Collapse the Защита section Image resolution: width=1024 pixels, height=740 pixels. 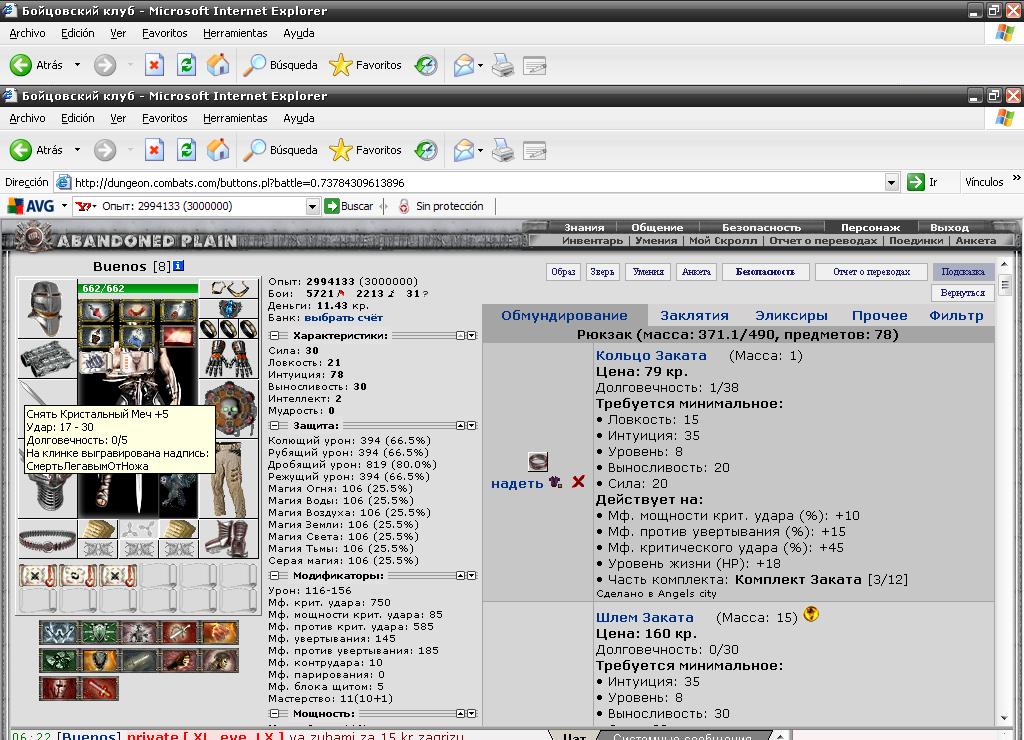[274, 426]
